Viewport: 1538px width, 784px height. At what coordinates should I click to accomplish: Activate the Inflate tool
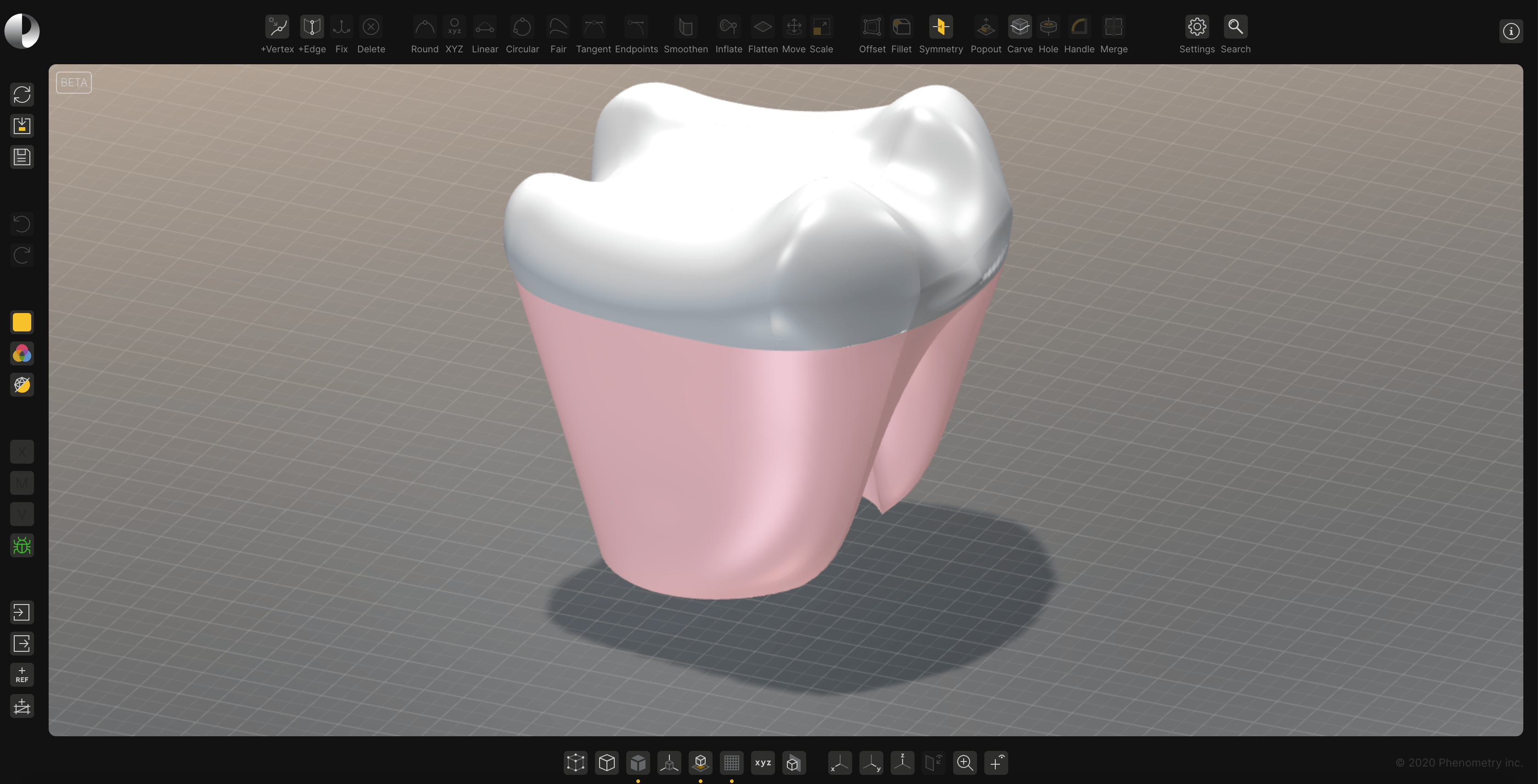729,27
